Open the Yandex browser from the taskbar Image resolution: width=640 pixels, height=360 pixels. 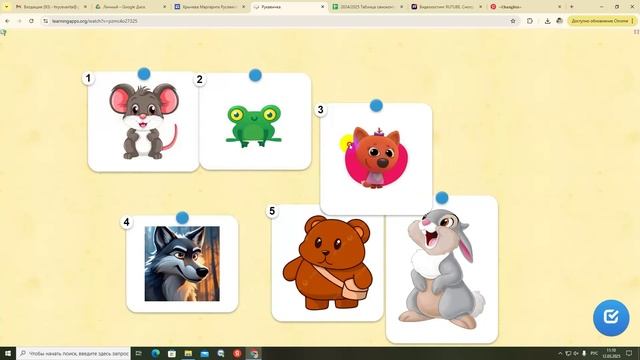point(237,353)
